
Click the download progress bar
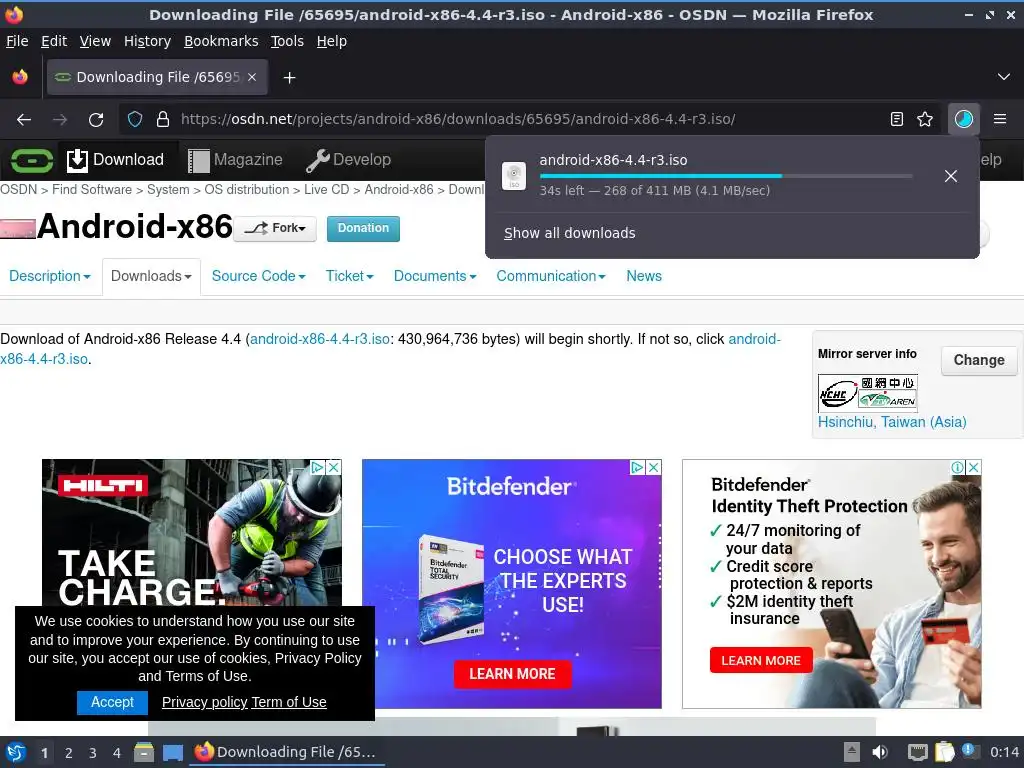(726, 176)
